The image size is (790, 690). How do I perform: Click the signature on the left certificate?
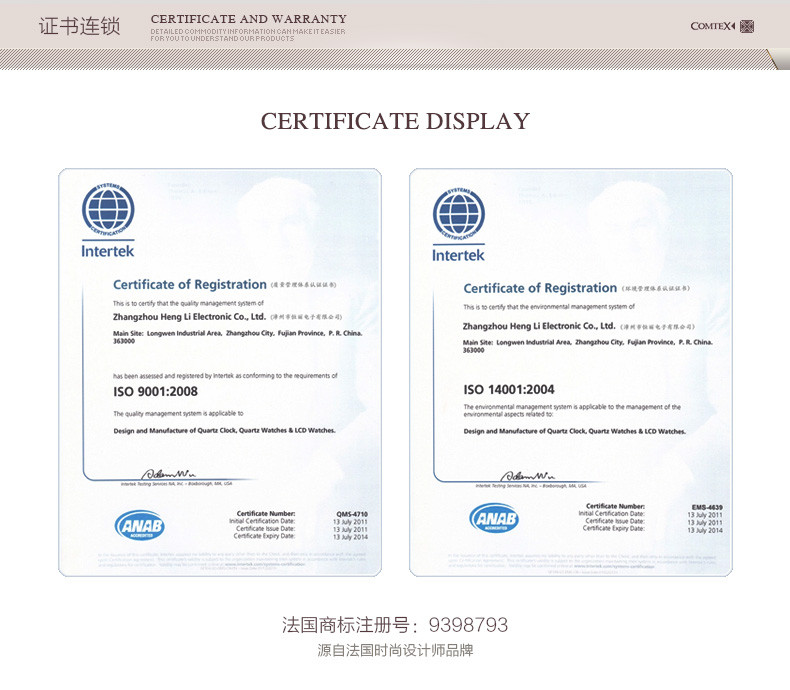[x=168, y=473]
